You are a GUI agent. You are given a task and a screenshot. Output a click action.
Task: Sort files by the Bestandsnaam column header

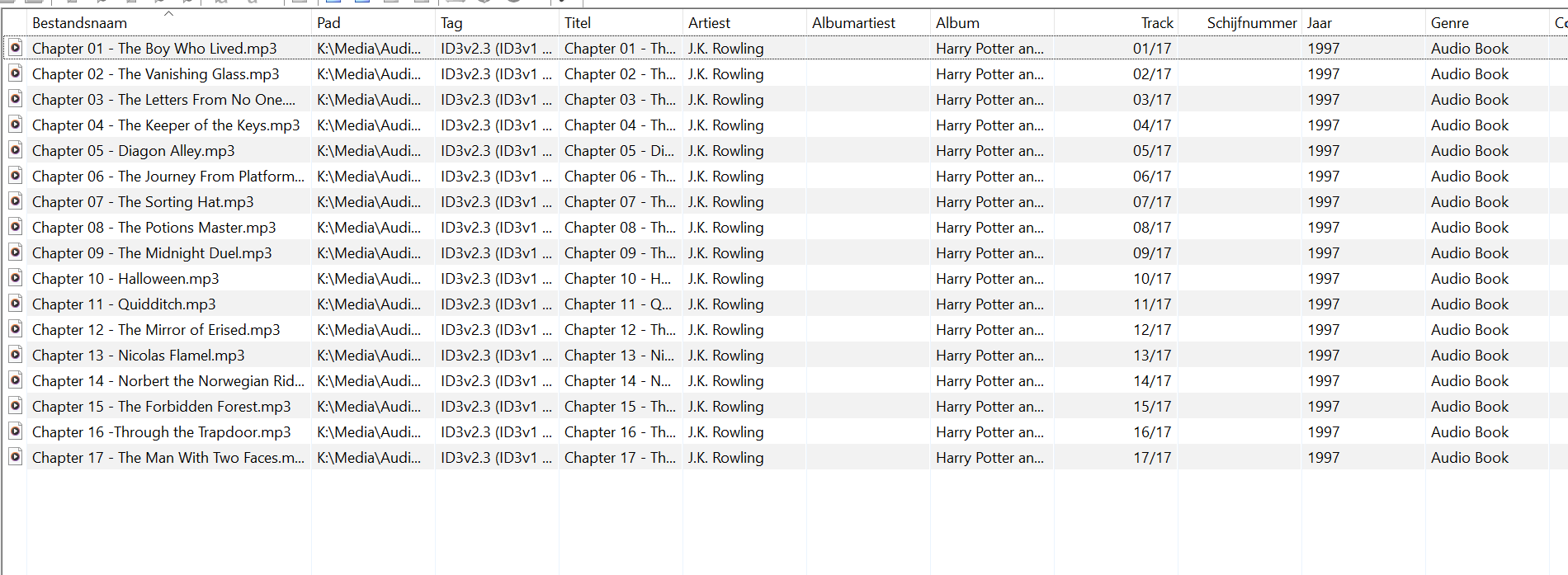(x=79, y=23)
